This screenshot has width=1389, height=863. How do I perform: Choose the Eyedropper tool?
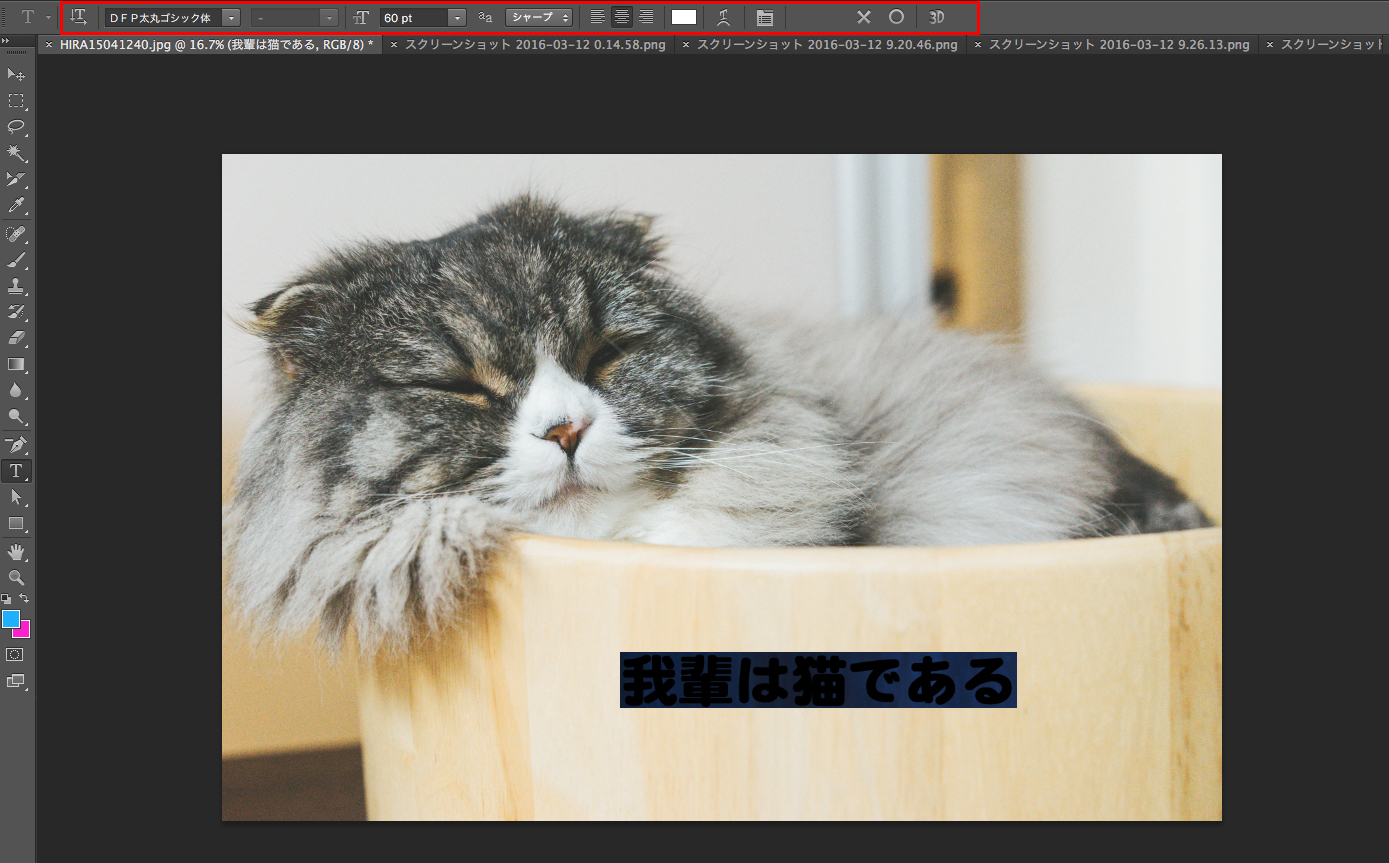16,205
